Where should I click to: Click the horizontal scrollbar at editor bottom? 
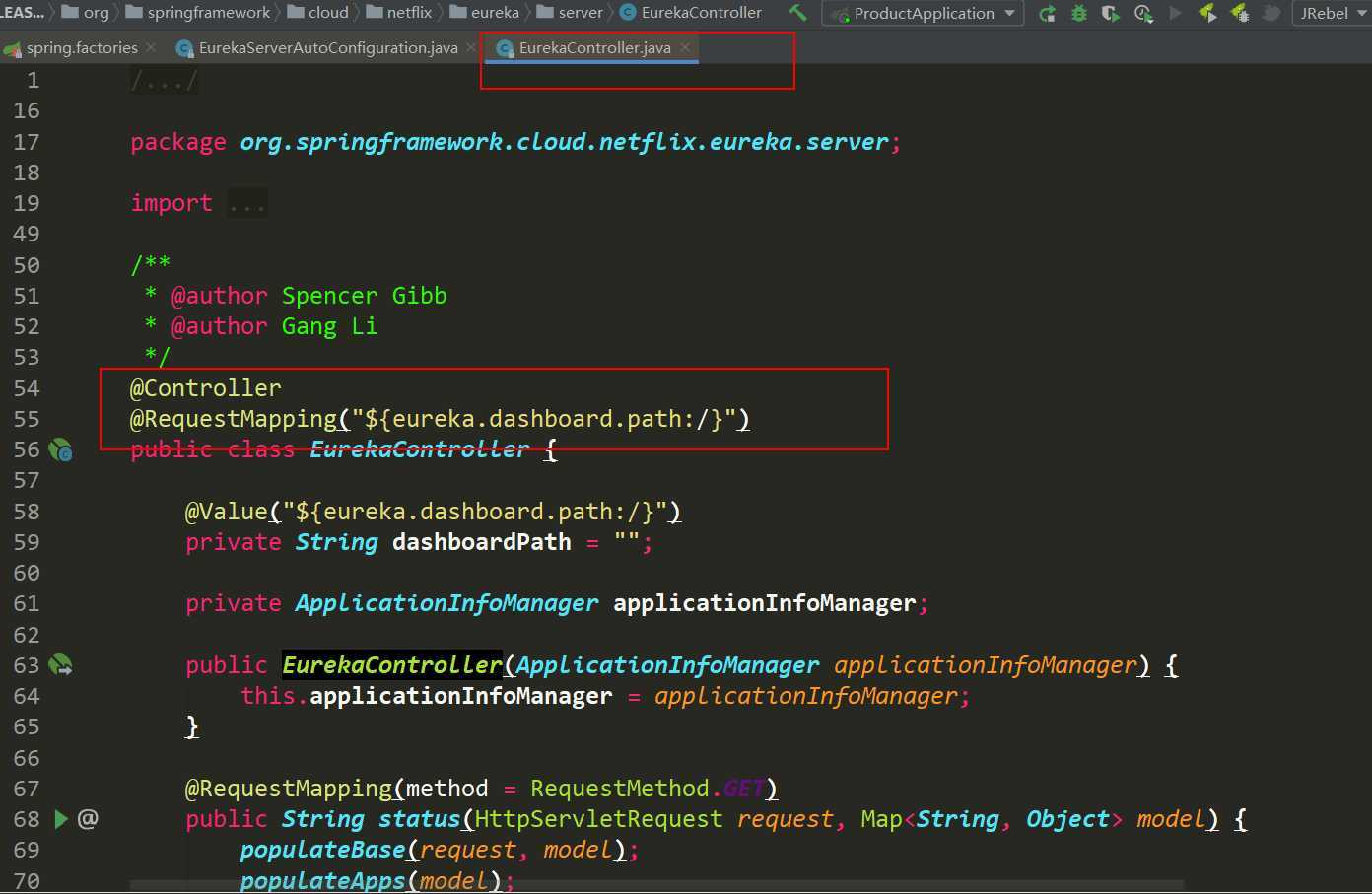656,884
